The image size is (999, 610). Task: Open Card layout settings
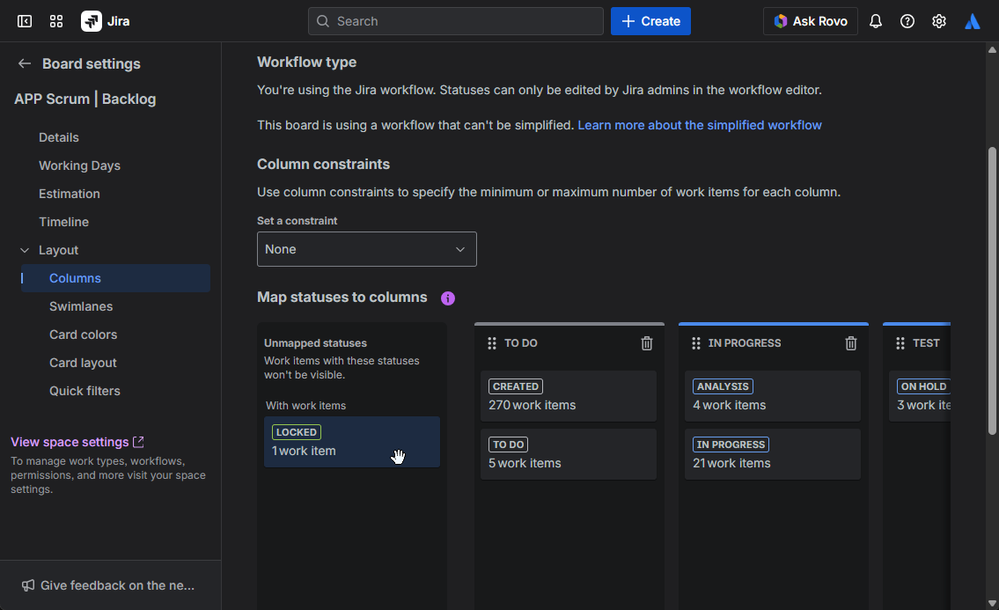click(x=83, y=363)
